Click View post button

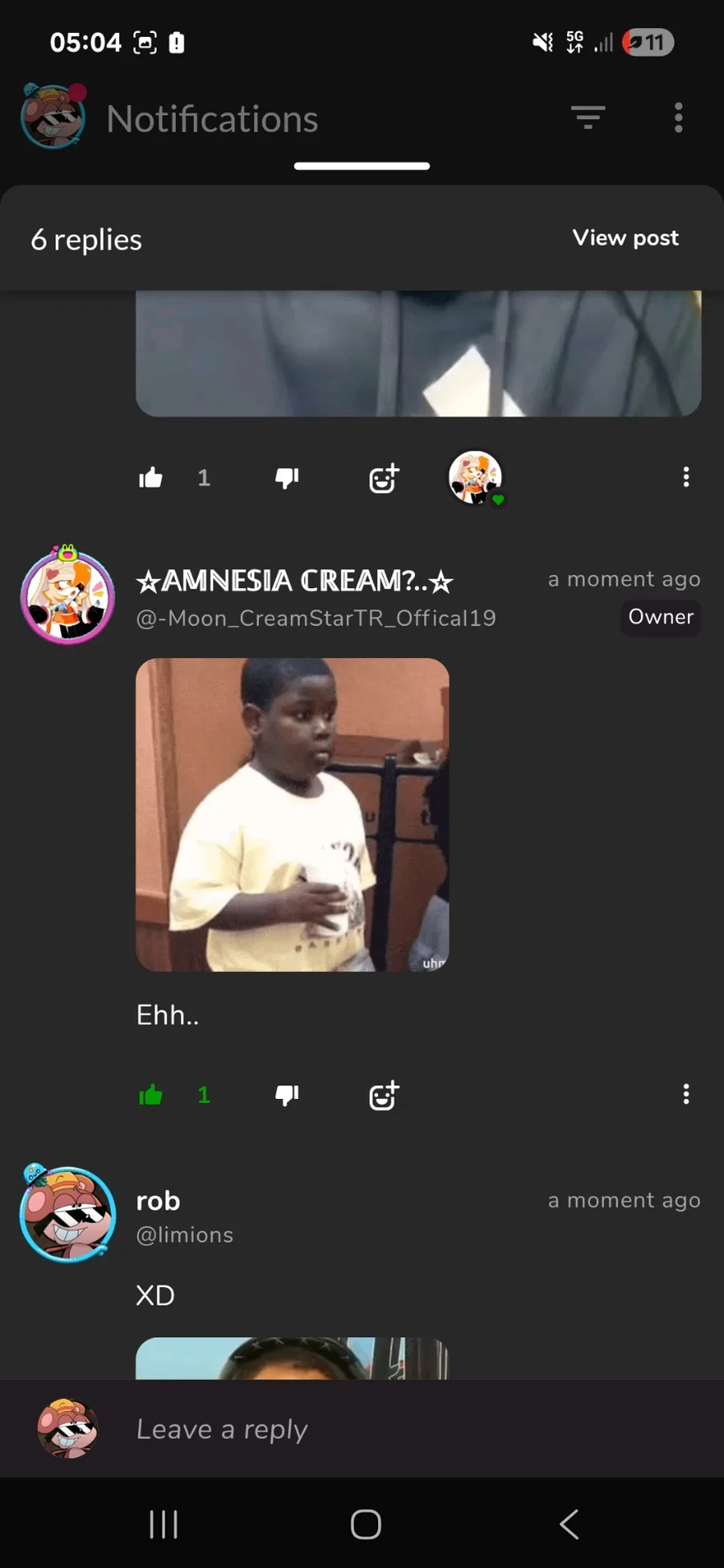(626, 238)
